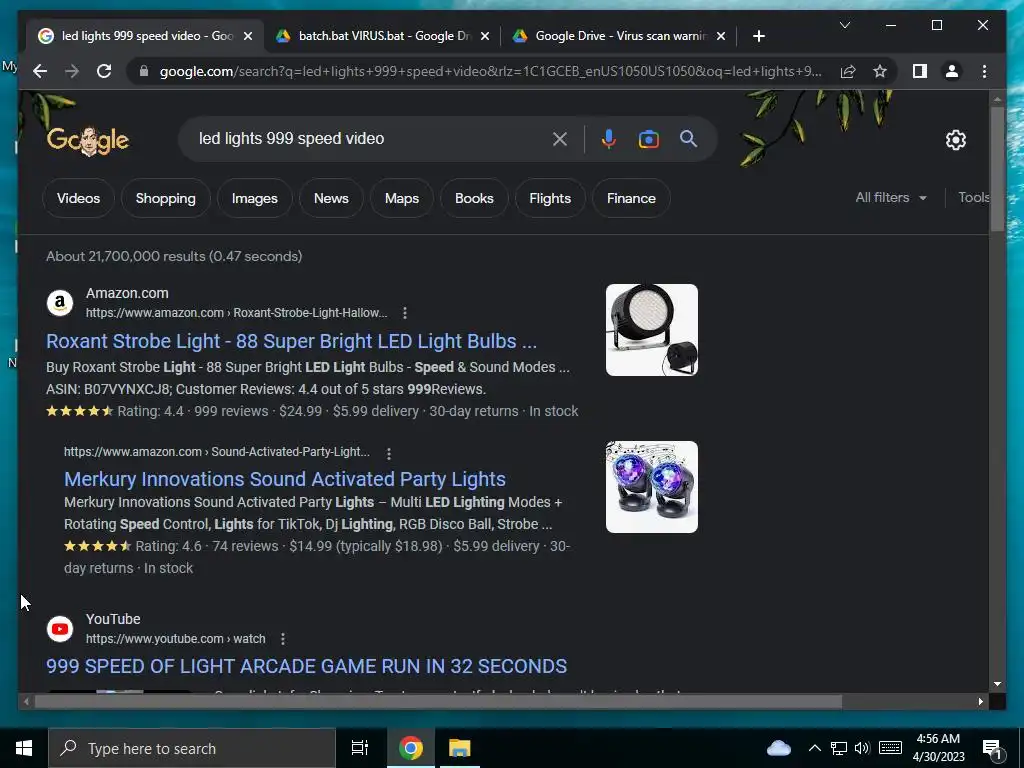Open Google quick settings gear

pyautogui.click(x=955, y=140)
